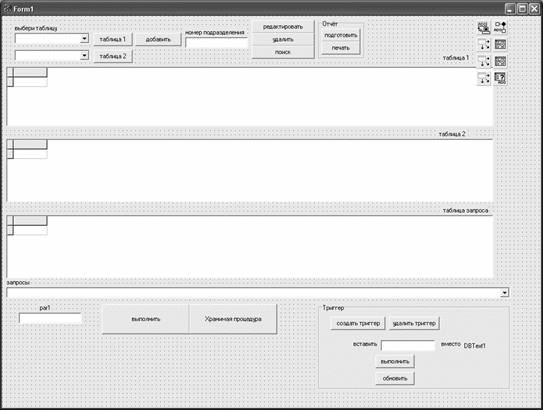Click the редактировать button

coord(283,27)
